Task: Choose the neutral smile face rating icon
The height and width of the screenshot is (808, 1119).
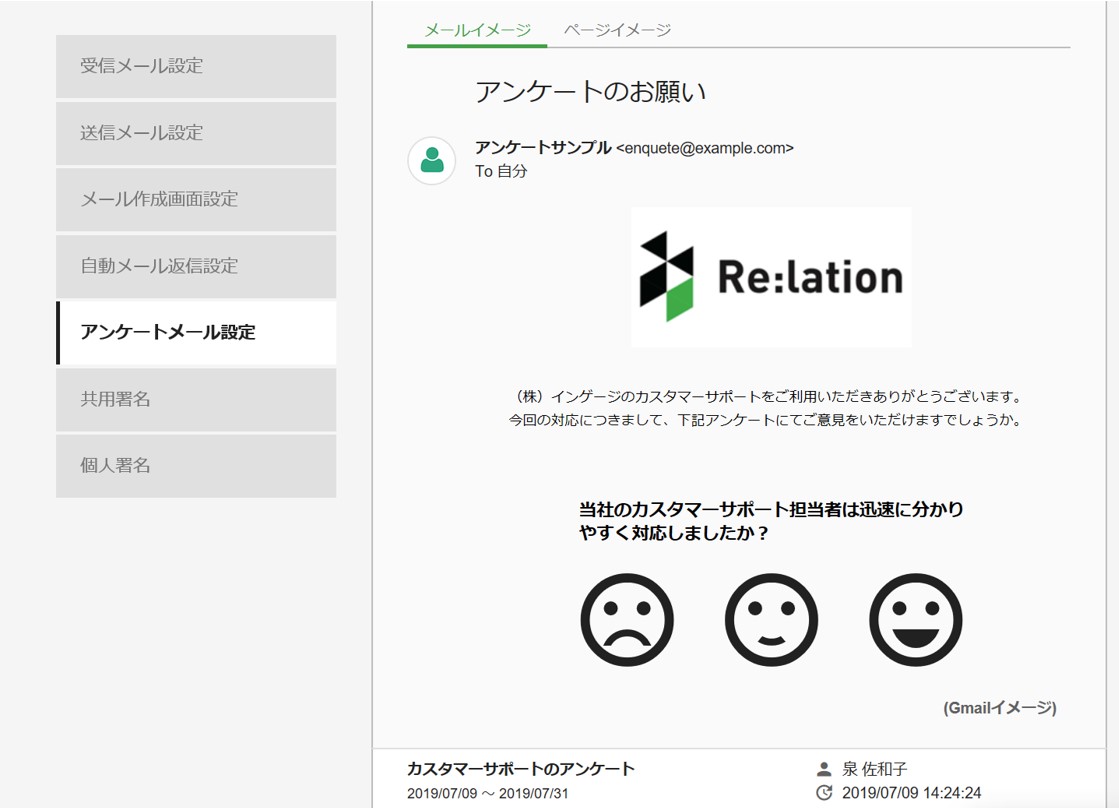Action: coord(771,620)
